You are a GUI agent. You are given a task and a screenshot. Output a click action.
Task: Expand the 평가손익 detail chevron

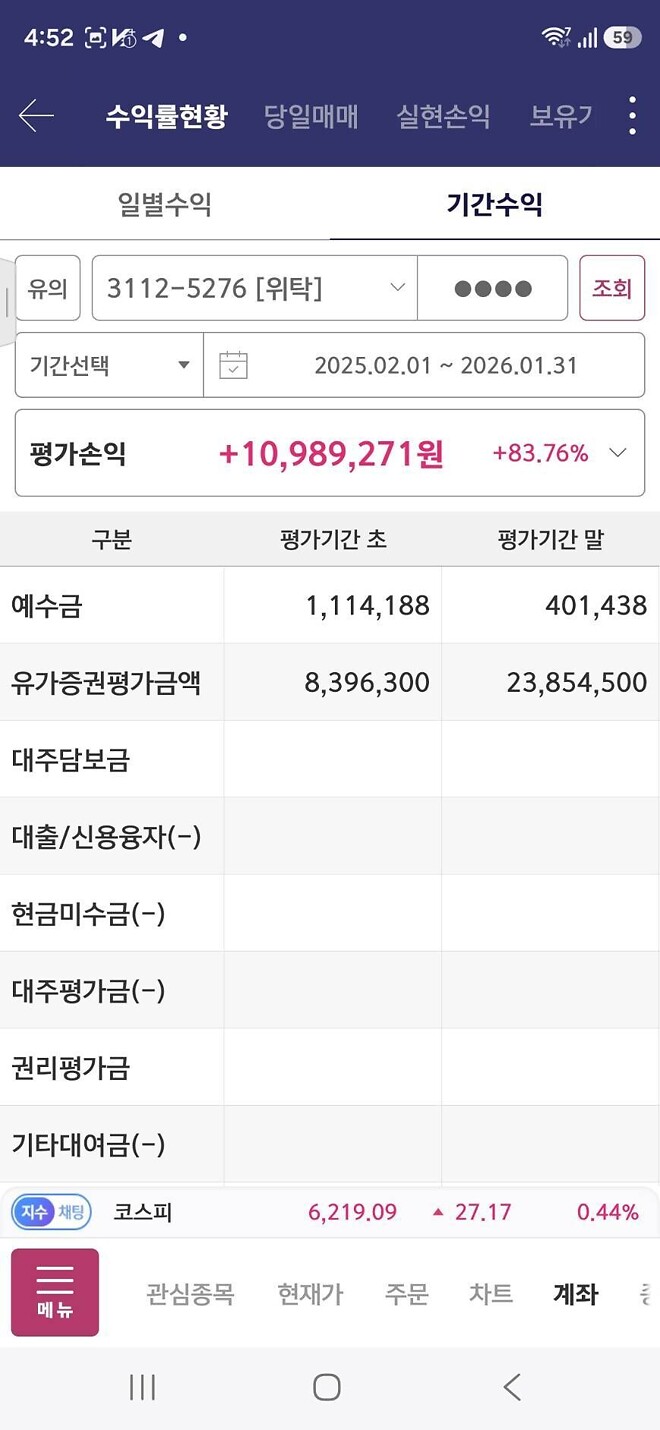click(618, 452)
